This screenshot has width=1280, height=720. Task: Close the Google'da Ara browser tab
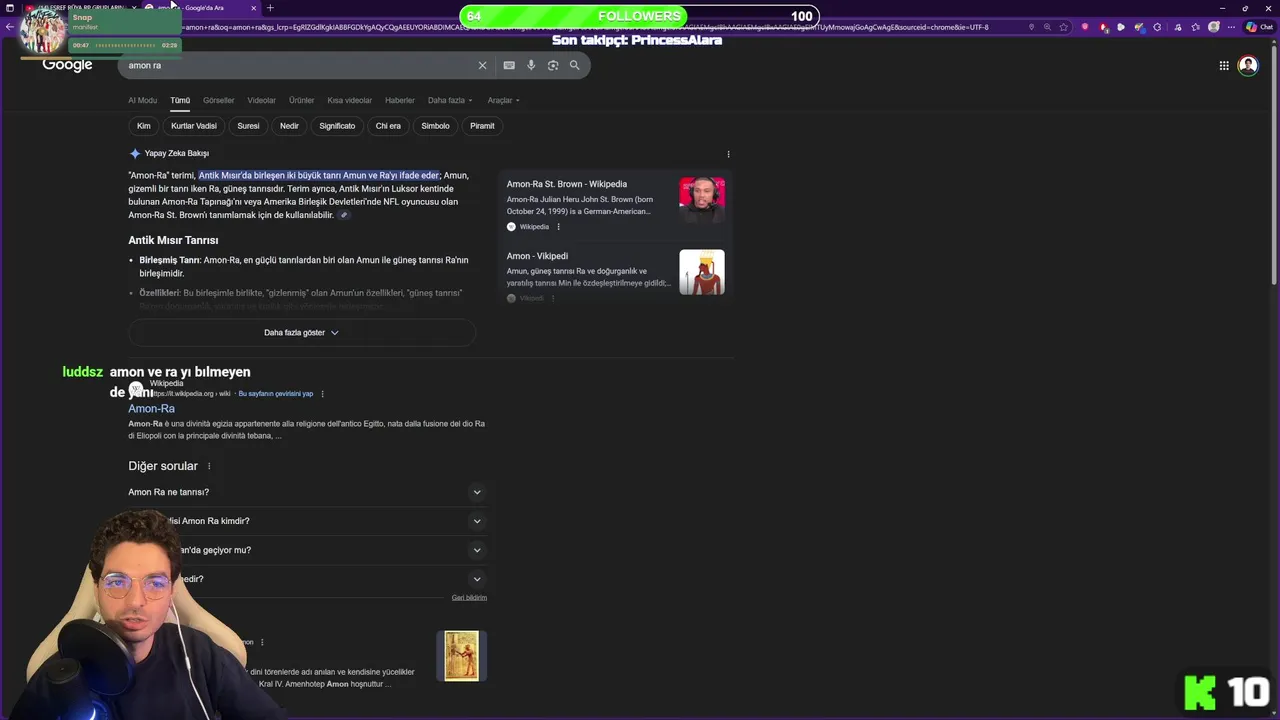pos(254,8)
